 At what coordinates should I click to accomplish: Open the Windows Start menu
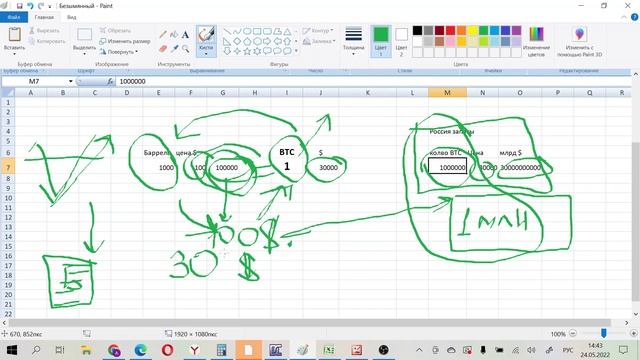tap(12, 350)
